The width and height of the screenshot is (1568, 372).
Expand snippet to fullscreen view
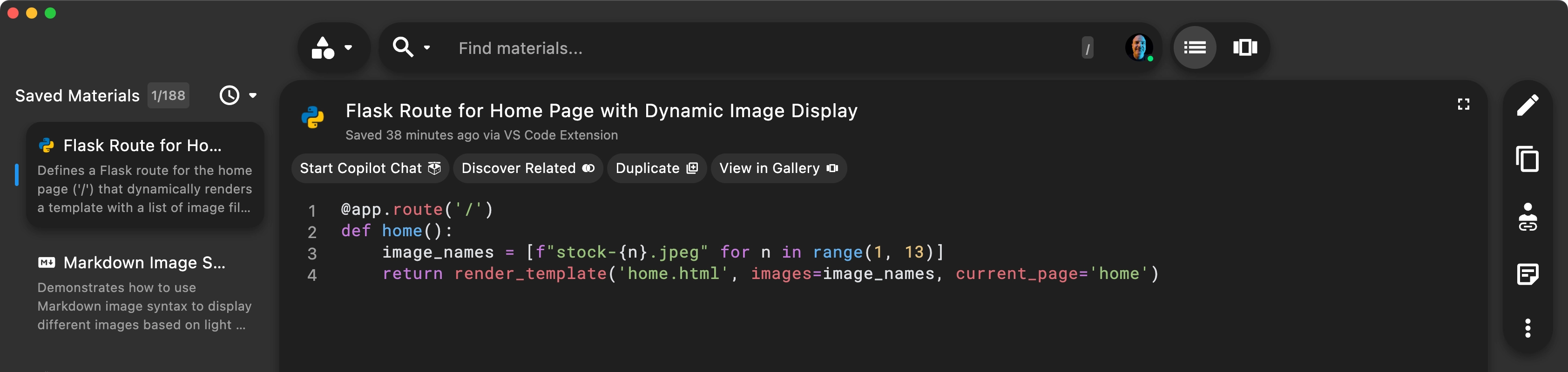point(1463,105)
